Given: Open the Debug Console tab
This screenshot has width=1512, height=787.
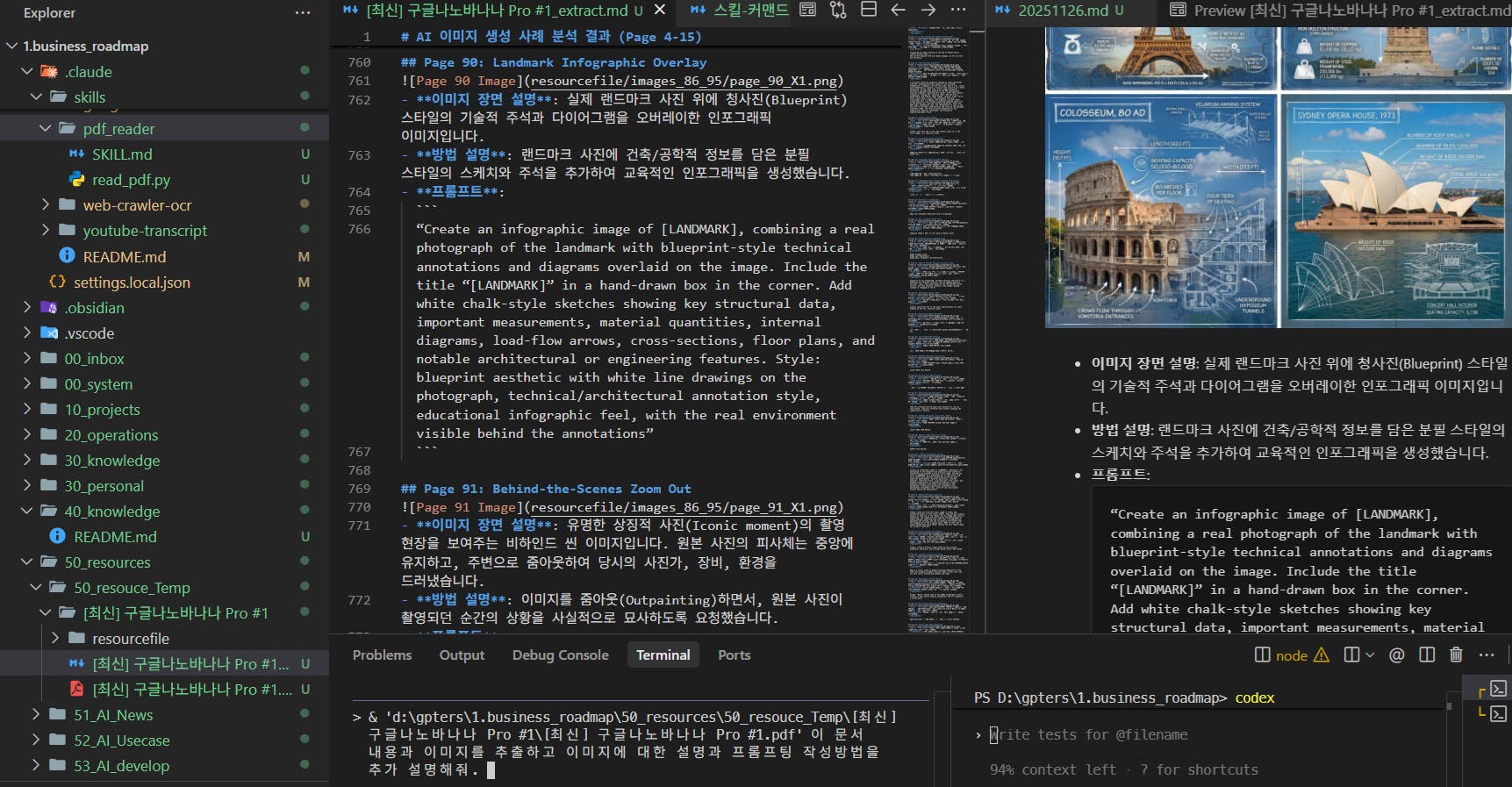Looking at the screenshot, I should [560, 655].
